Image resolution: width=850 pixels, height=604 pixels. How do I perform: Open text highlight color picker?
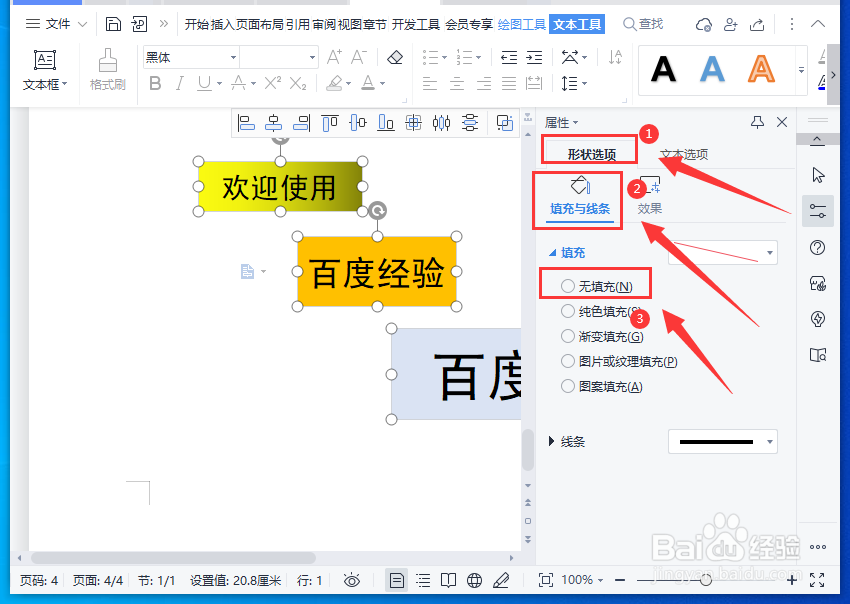point(335,83)
